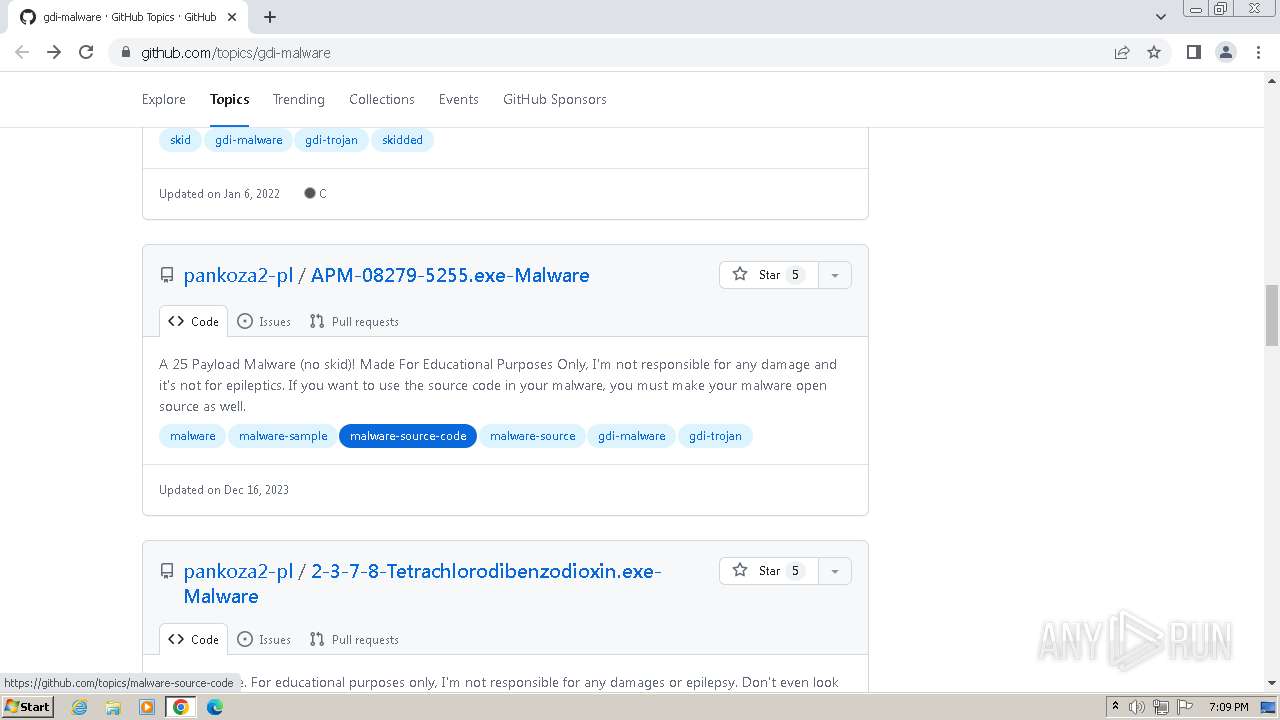The image size is (1280, 720).
Task: Click the gdi-trojan tag in first card
Action: click(331, 140)
